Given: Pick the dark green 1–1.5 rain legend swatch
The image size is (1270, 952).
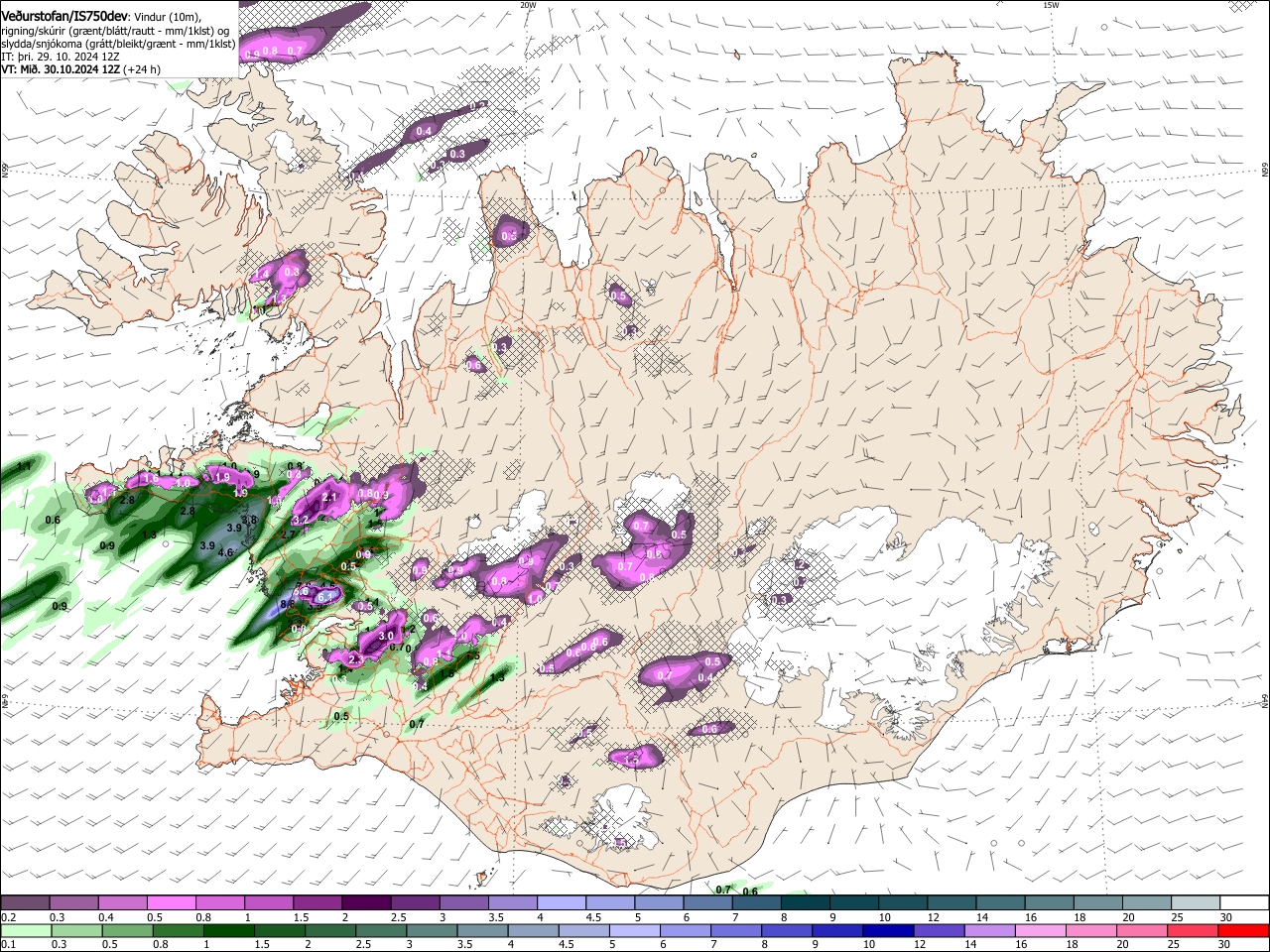Looking at the screenshot, I should coord(228,930).
